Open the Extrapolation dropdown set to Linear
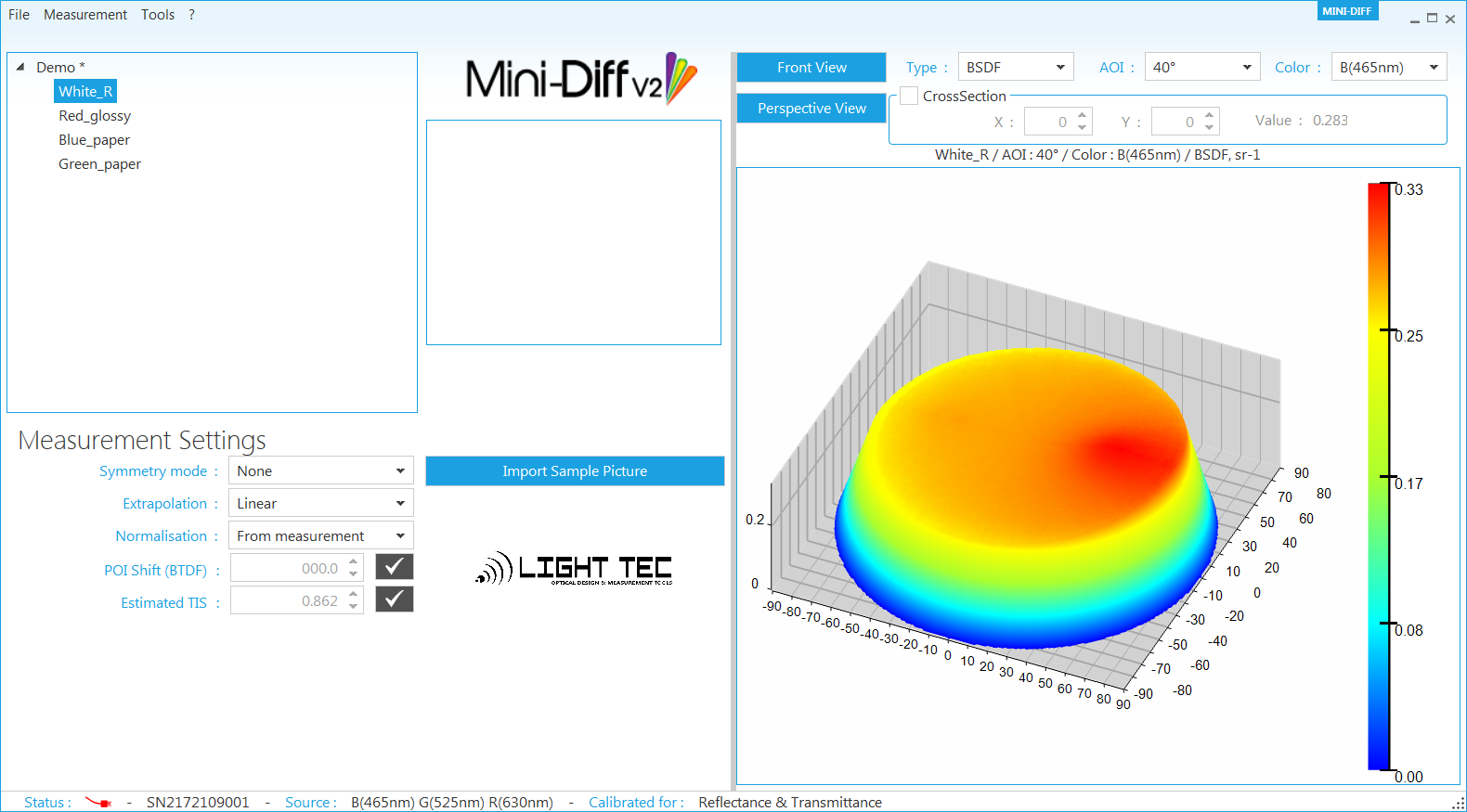This screenshot has height=812, width=1467. click(x=320, y=503)
